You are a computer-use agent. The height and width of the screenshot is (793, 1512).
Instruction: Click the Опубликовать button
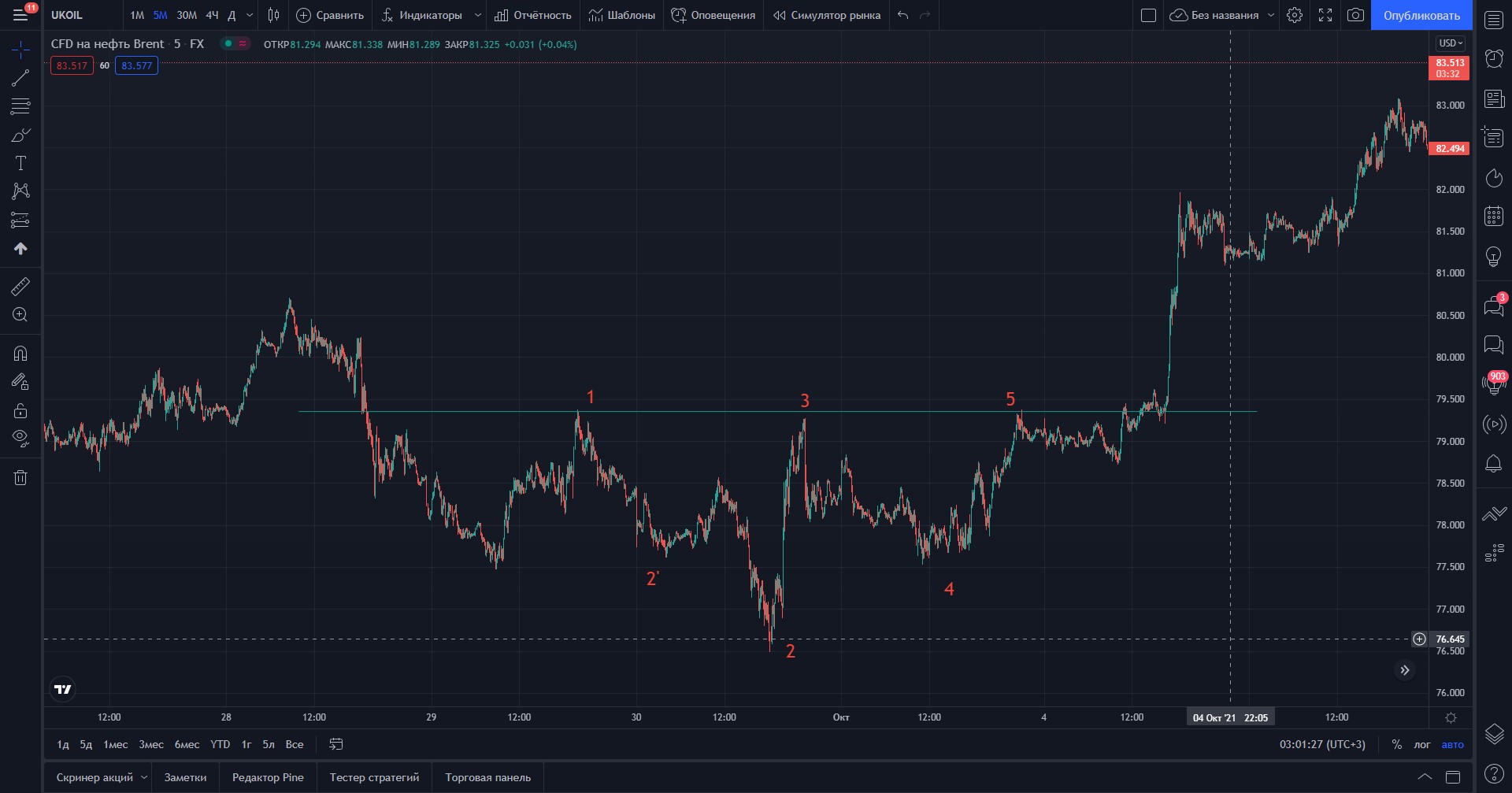[x=1421, y=15]
